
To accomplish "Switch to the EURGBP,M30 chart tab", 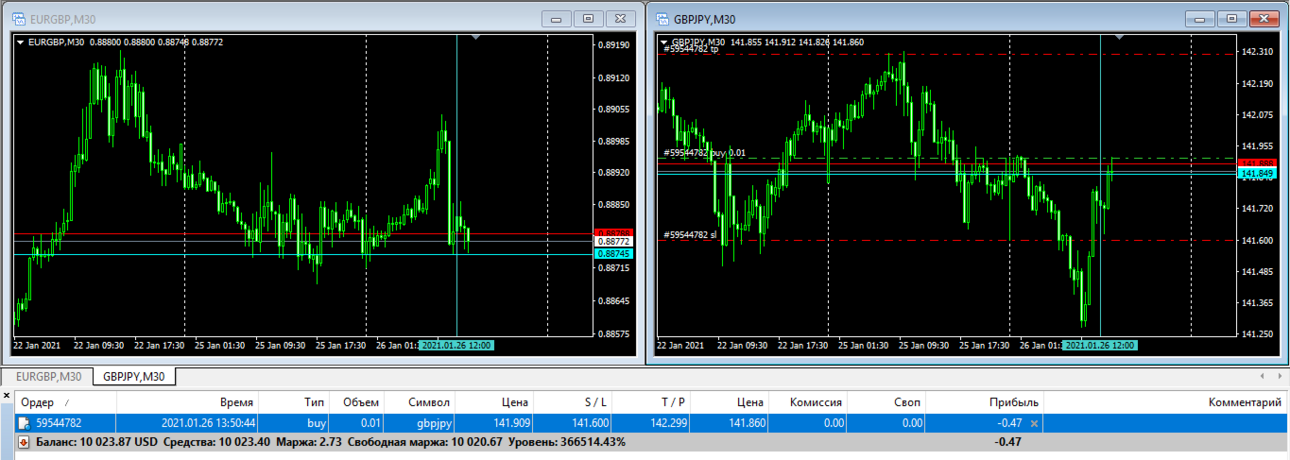I will [x=49, y=376].
